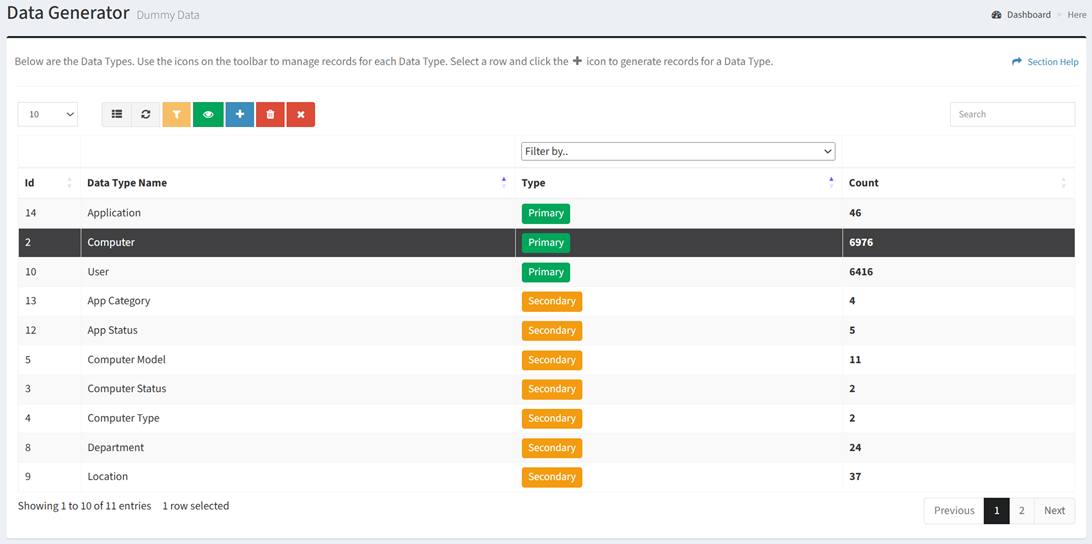Image resolution: width=1092 pixels, height=544 pixels.
Task: Deselect the highlighted Computer row
Action: (300, 243)
